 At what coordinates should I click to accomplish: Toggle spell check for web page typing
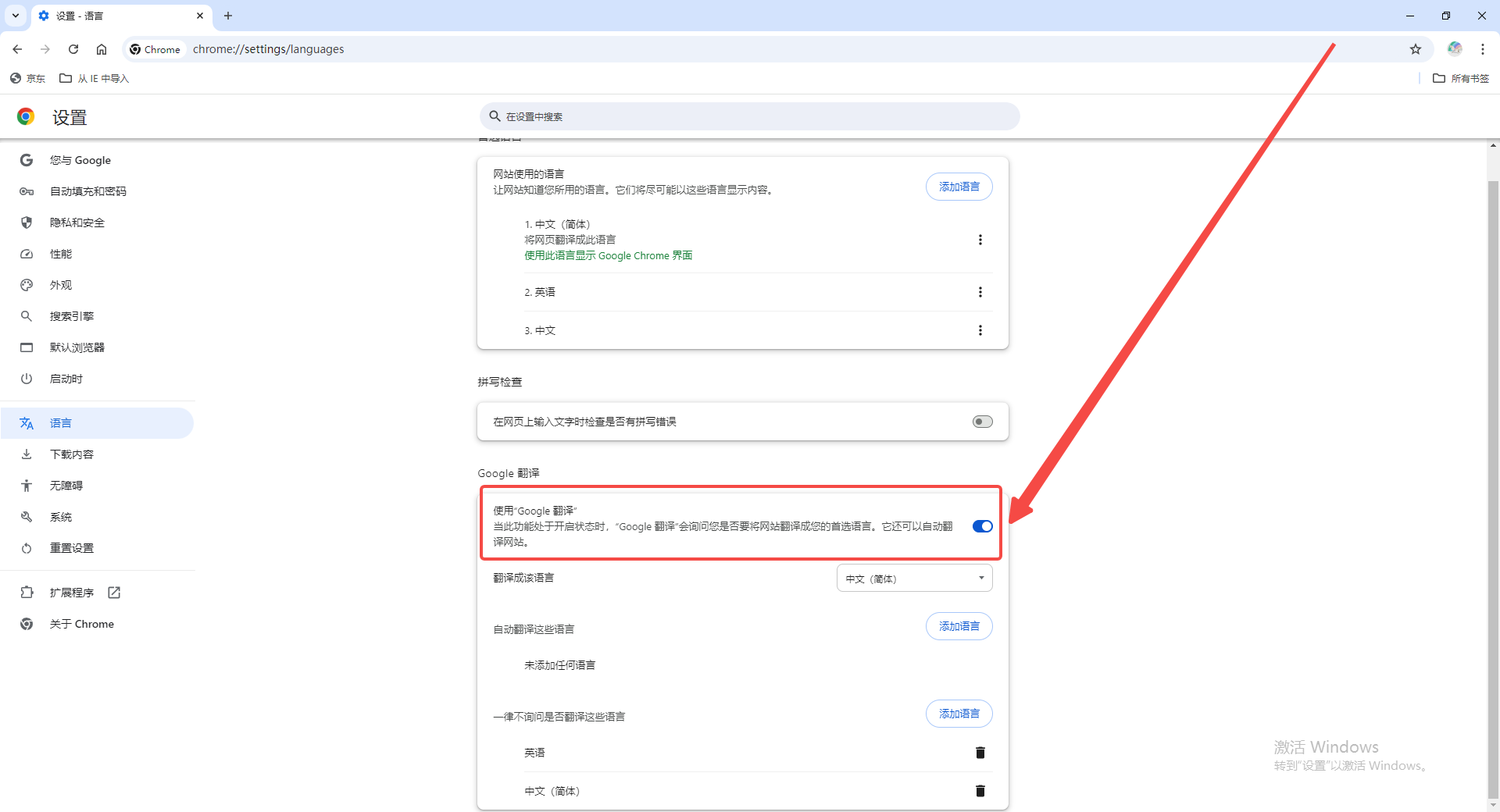[x=983, y=422]
